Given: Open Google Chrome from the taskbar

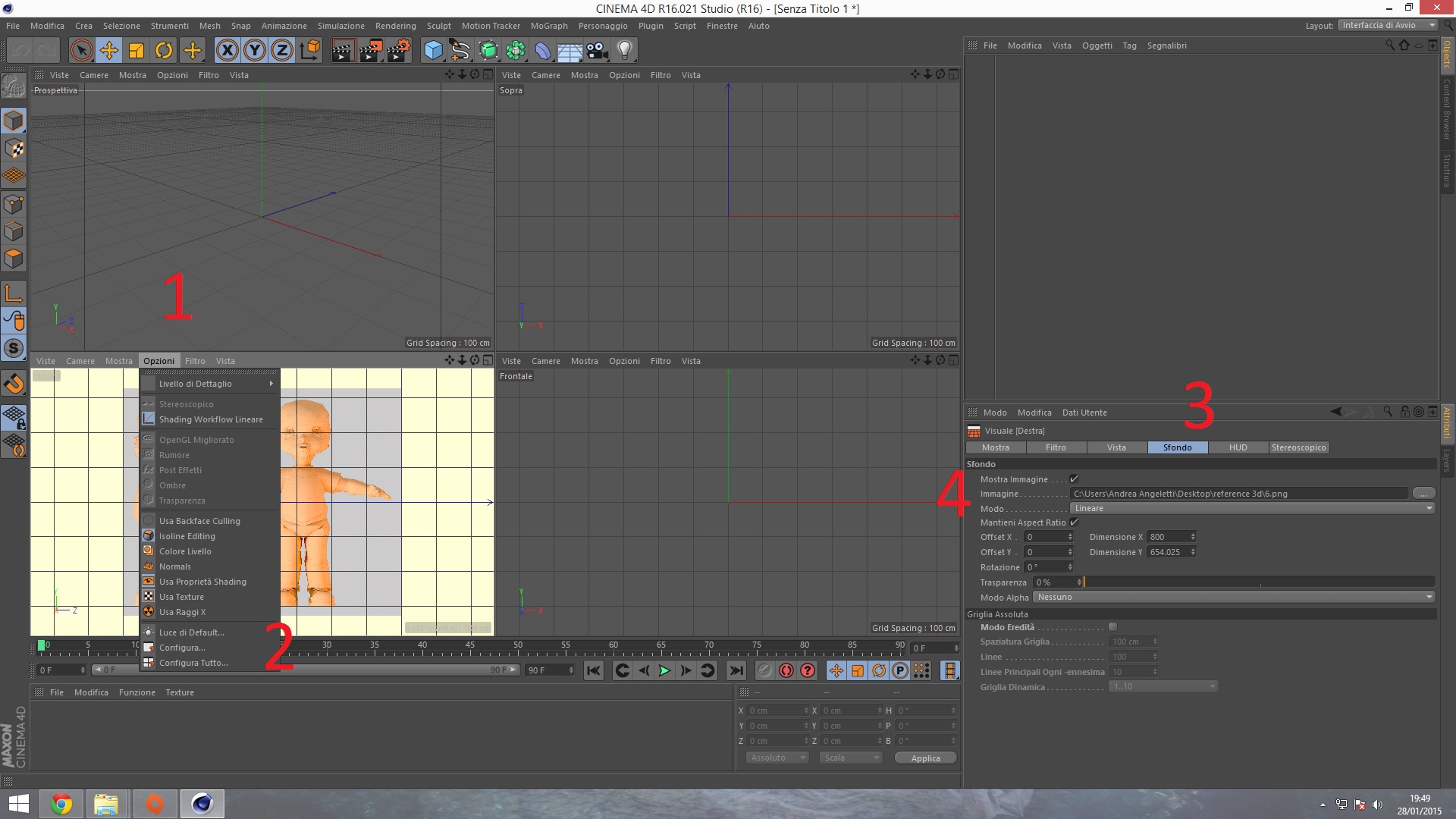Looking at the screenshot, I should click(61, 804).
